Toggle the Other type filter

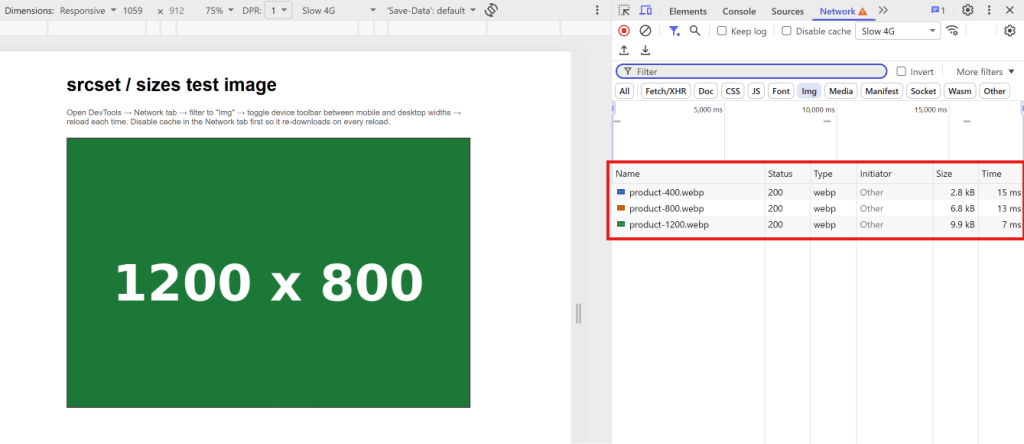click(x=995, y=91)
